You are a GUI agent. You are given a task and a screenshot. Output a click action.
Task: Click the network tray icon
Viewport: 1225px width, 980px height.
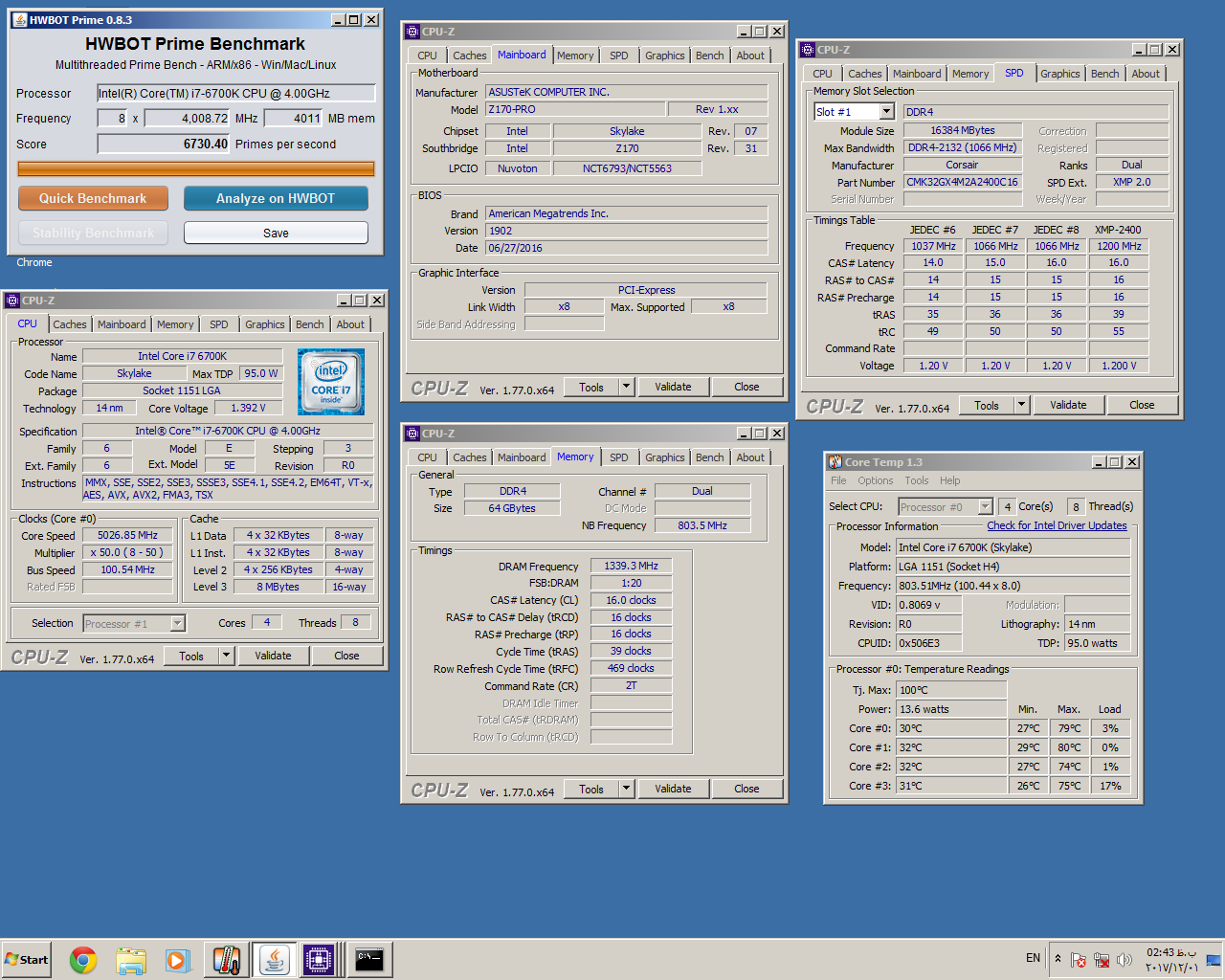pos(1102,959)
